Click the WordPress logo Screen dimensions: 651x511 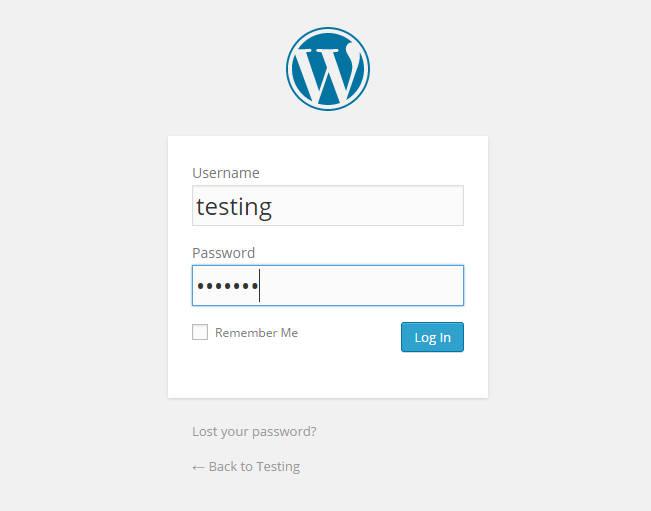pos(328,68)
